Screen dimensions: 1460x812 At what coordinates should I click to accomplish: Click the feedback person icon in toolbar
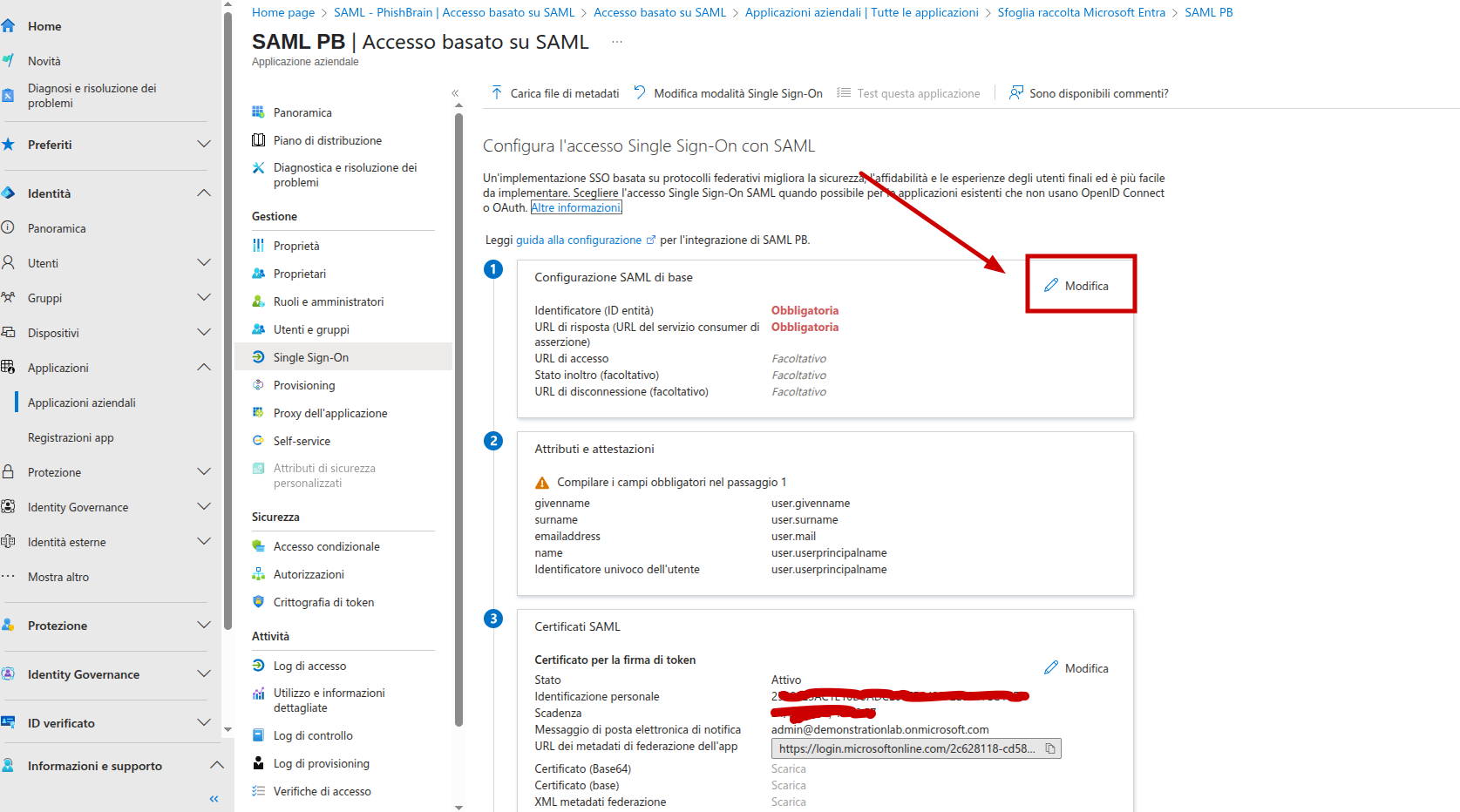(1016, 92)
